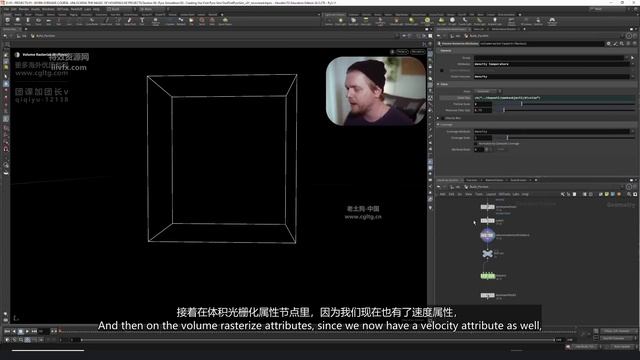Screen dimensions: 640x360
Task: Collapse the Filter parameter section
Action: (438, 84)
